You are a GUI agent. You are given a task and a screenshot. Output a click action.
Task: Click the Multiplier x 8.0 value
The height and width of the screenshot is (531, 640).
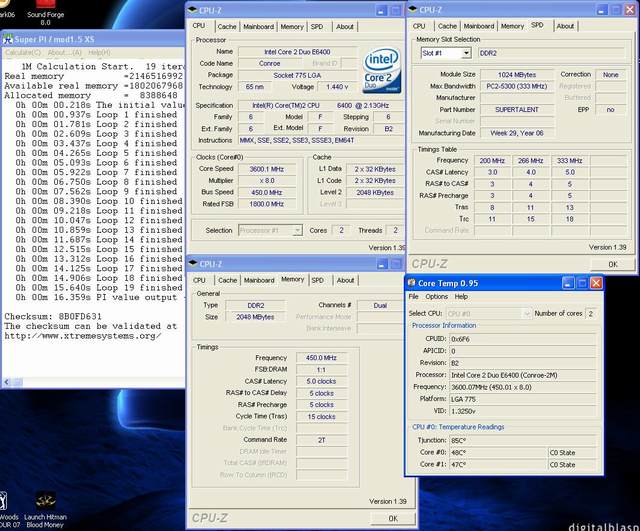(x=267, y=180)
